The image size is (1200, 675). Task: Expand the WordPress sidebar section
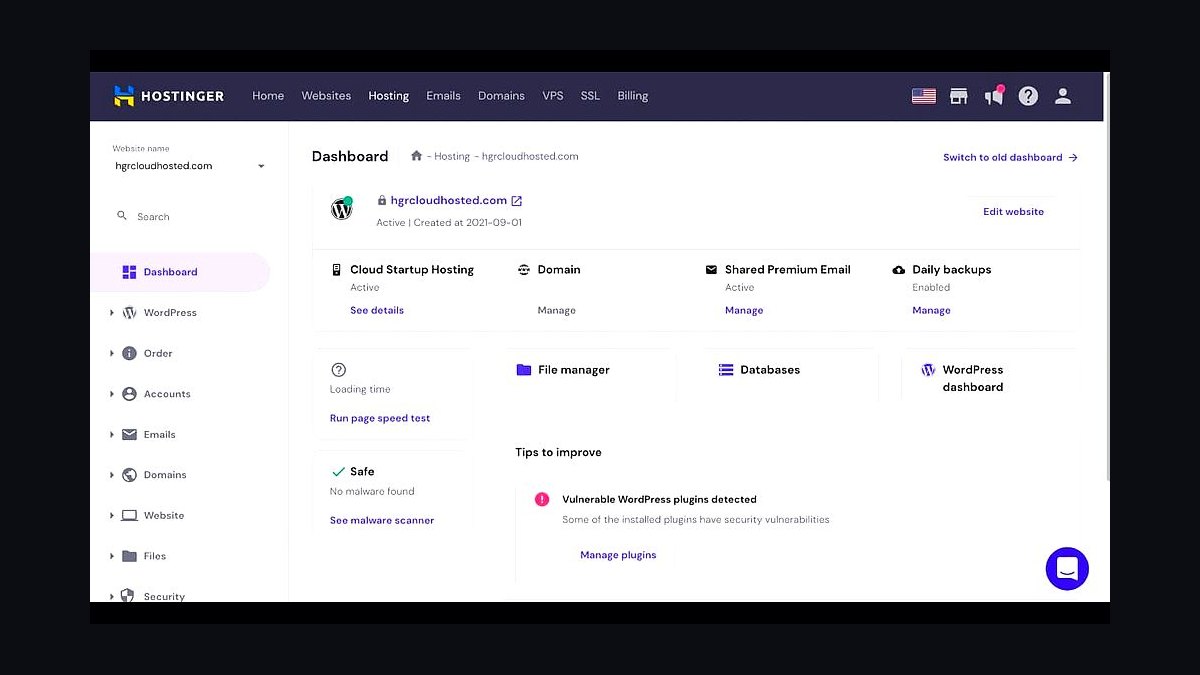(x=112, y=313)
